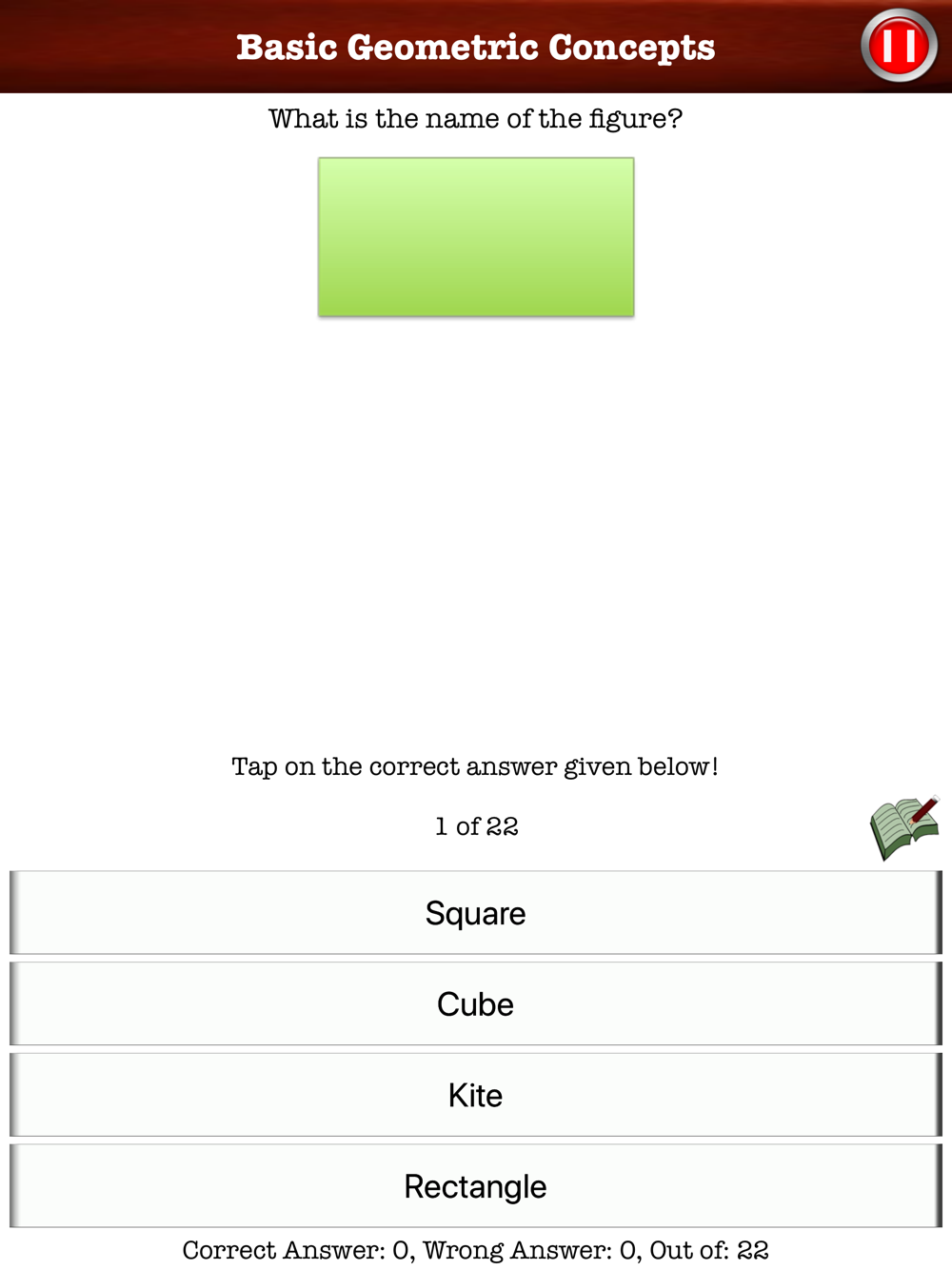The image size is (952, 1270).
Task: Click the Basic Geometric Concepts title
Action: 476,47
